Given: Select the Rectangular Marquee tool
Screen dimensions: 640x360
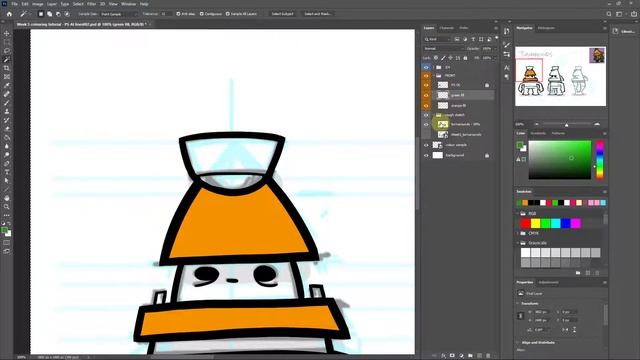Looking at the screenshot, I should click(x=7, y=42).
